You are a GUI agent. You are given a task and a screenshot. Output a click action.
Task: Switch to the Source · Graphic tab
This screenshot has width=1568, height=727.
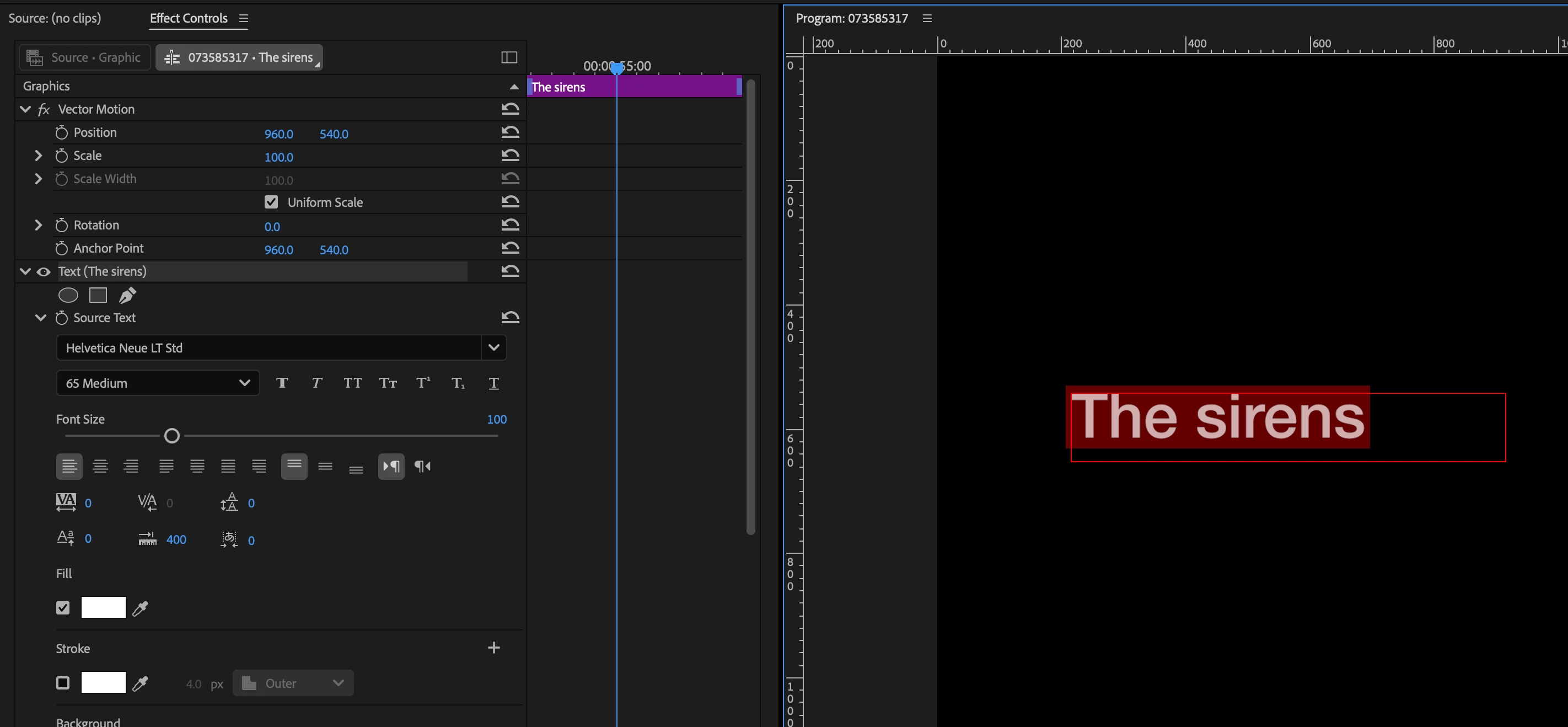pyautogui.click(x=84, y=57)
